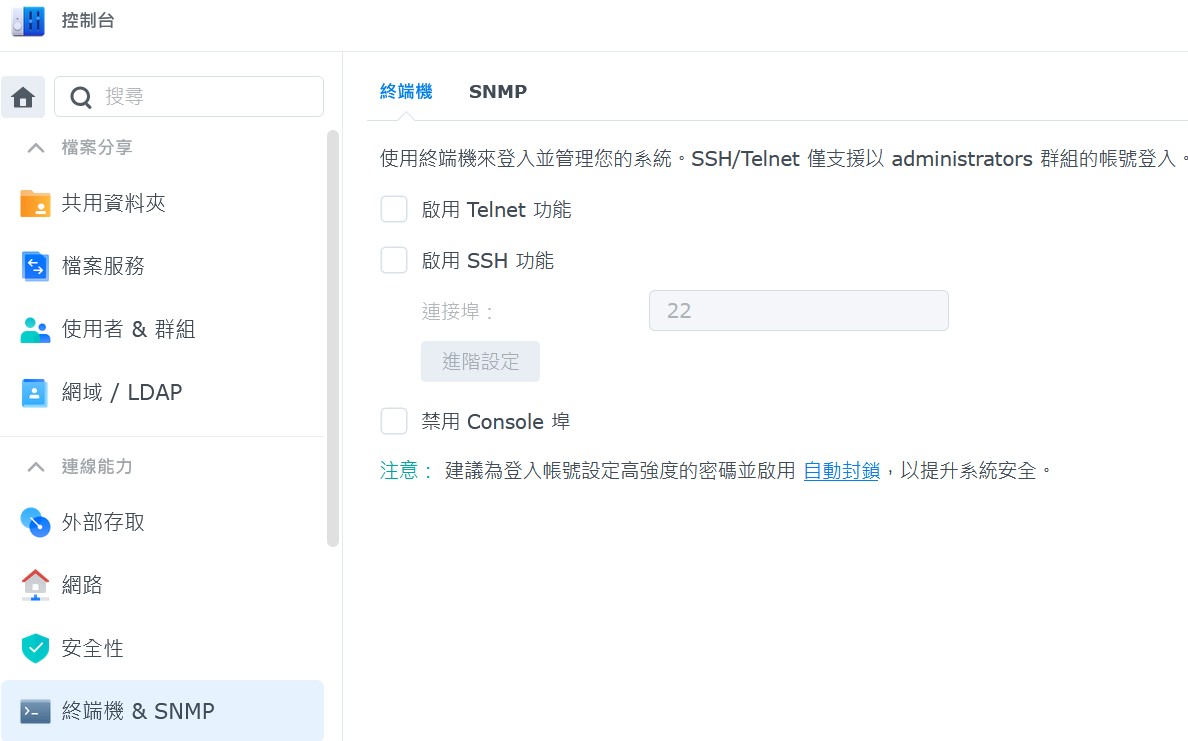1188x741 pixels.
Task: Enable the 啟用 Telnet 功能 checkbox
Action: pos(394,210)
